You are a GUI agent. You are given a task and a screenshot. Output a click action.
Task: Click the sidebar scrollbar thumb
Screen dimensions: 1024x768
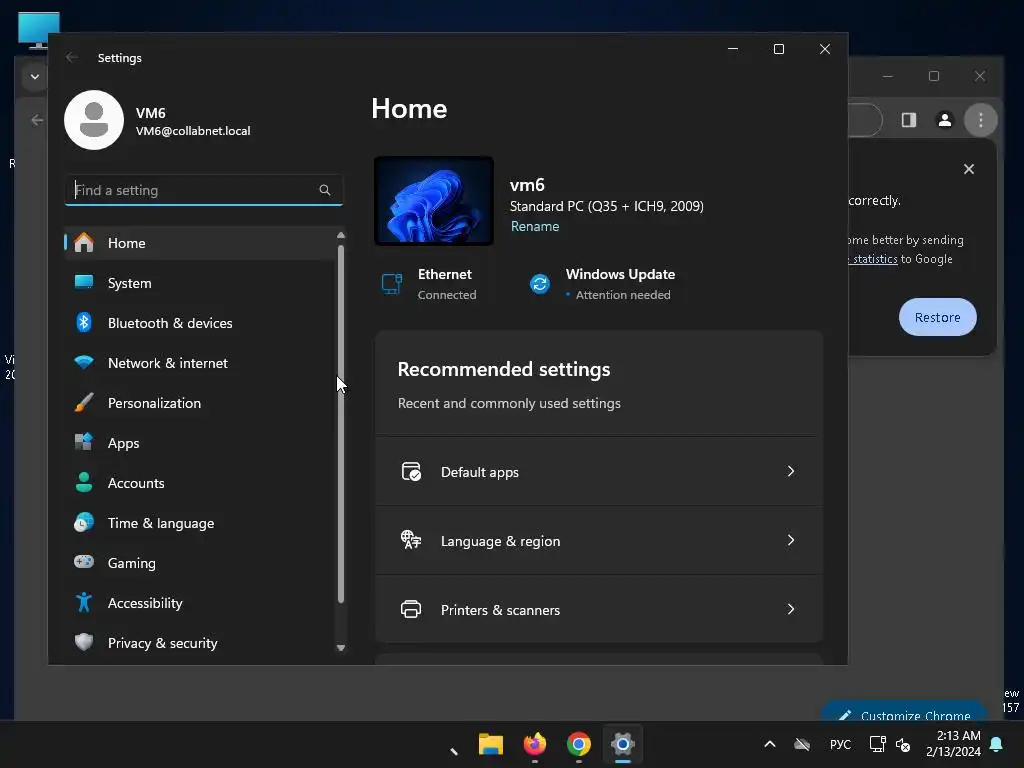point(341,424)
